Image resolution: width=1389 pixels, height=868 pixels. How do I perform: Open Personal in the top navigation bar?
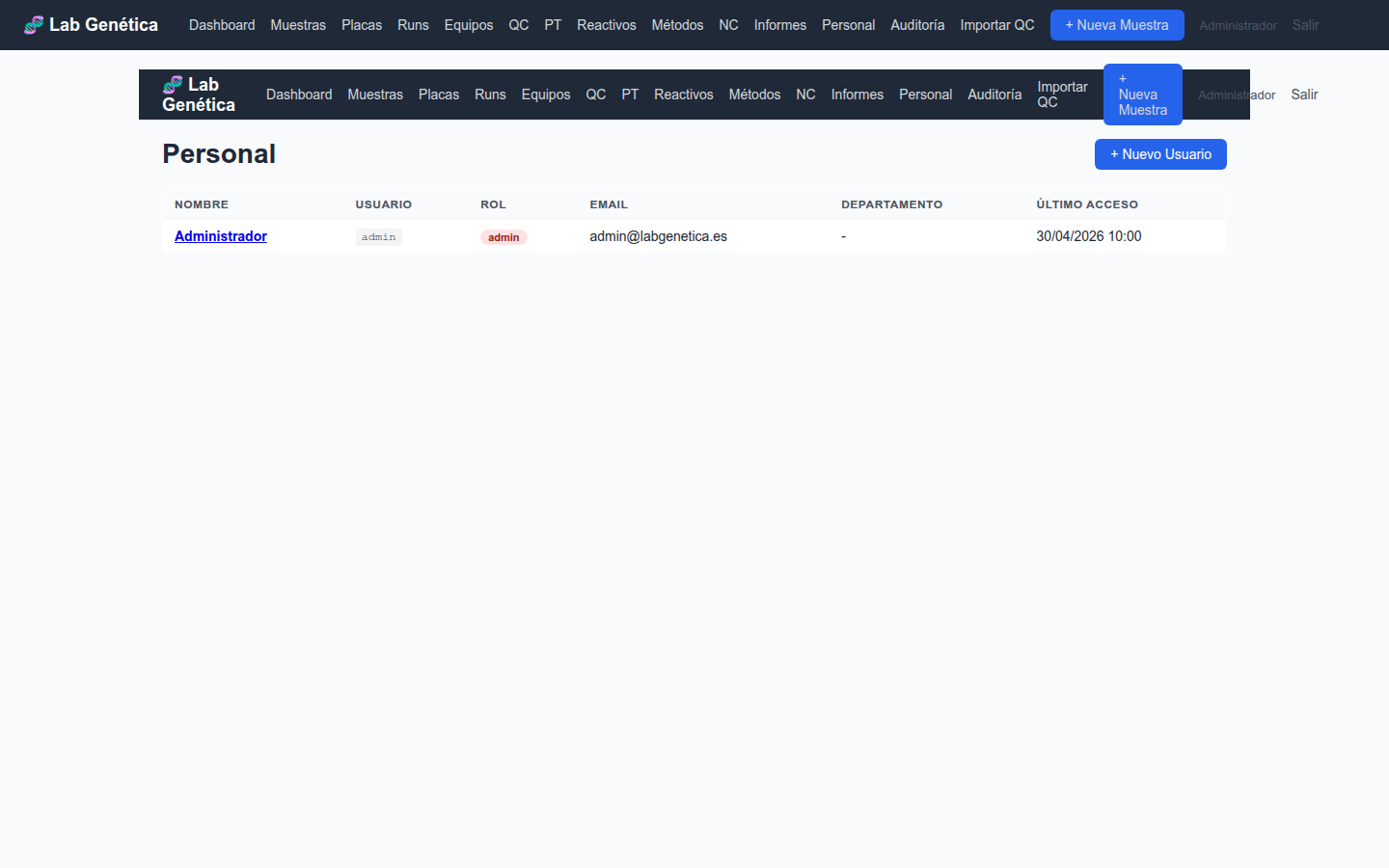pos(849,25)
